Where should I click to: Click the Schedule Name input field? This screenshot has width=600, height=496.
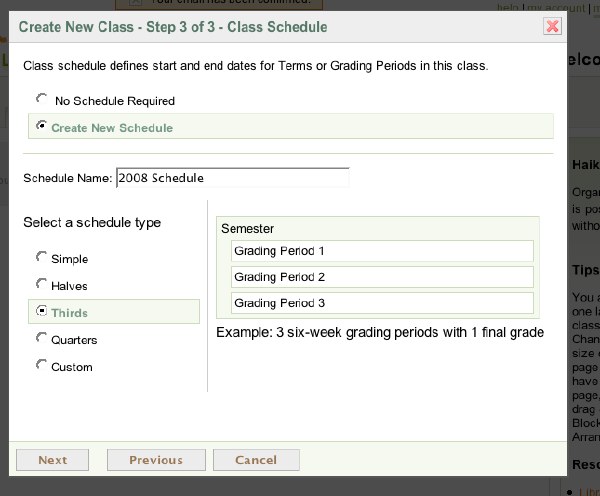coord(233,178)
